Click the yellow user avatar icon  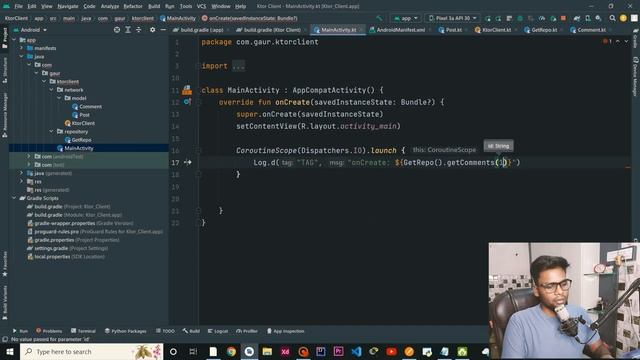click(x=623, y=18)
